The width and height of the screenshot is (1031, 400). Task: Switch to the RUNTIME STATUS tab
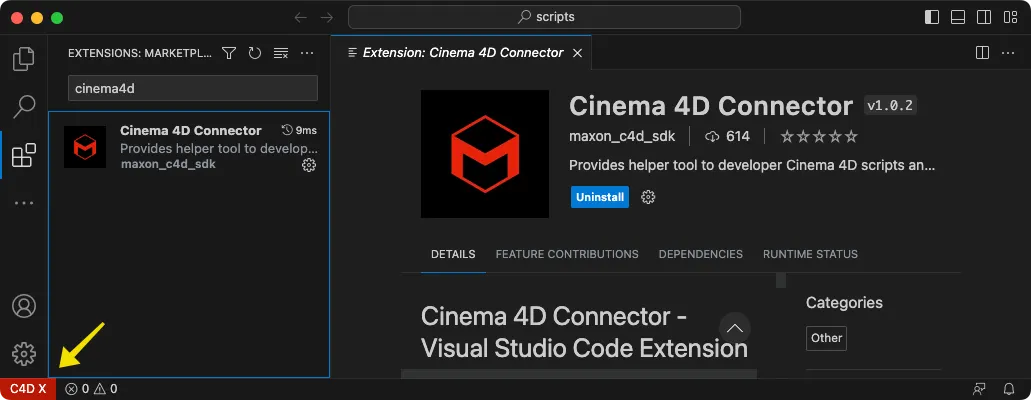point(810,254)
